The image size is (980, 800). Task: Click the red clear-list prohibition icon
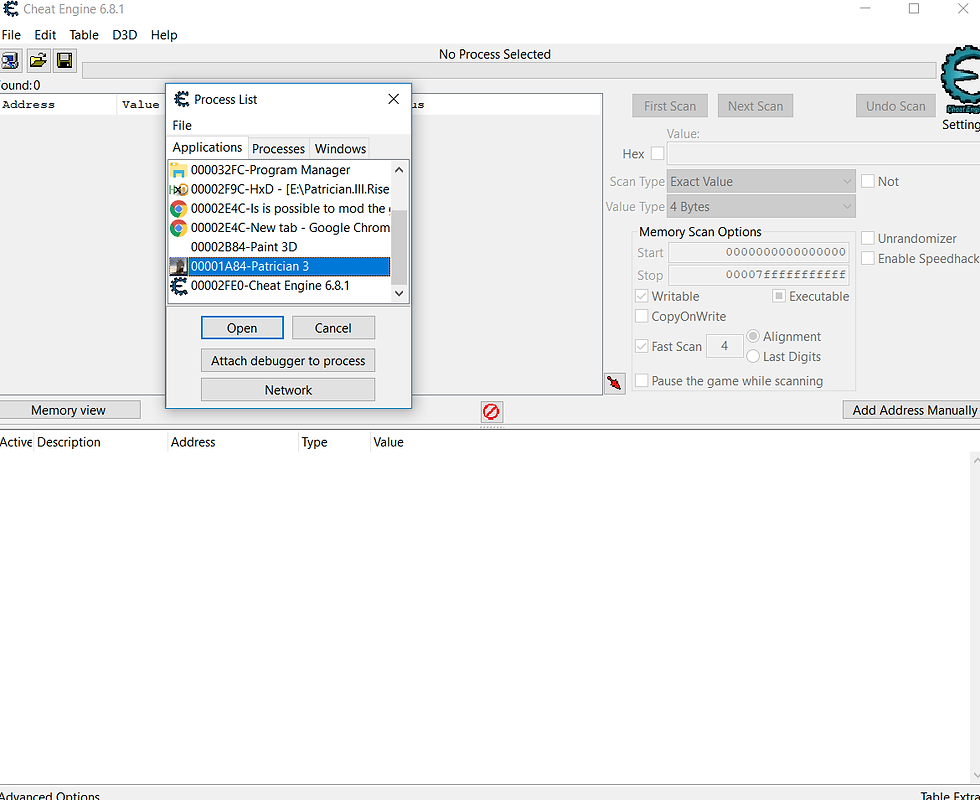point(491,411)
